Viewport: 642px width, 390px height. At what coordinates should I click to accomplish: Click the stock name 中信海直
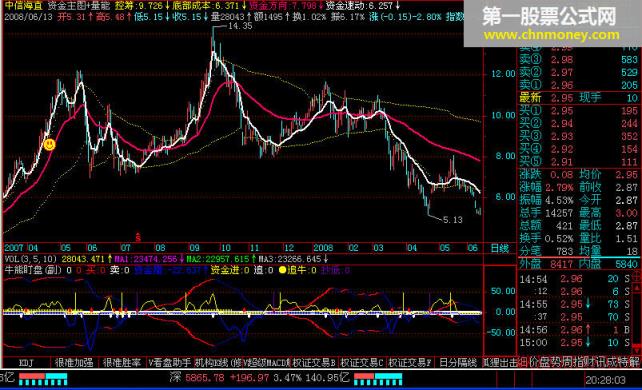23,6
